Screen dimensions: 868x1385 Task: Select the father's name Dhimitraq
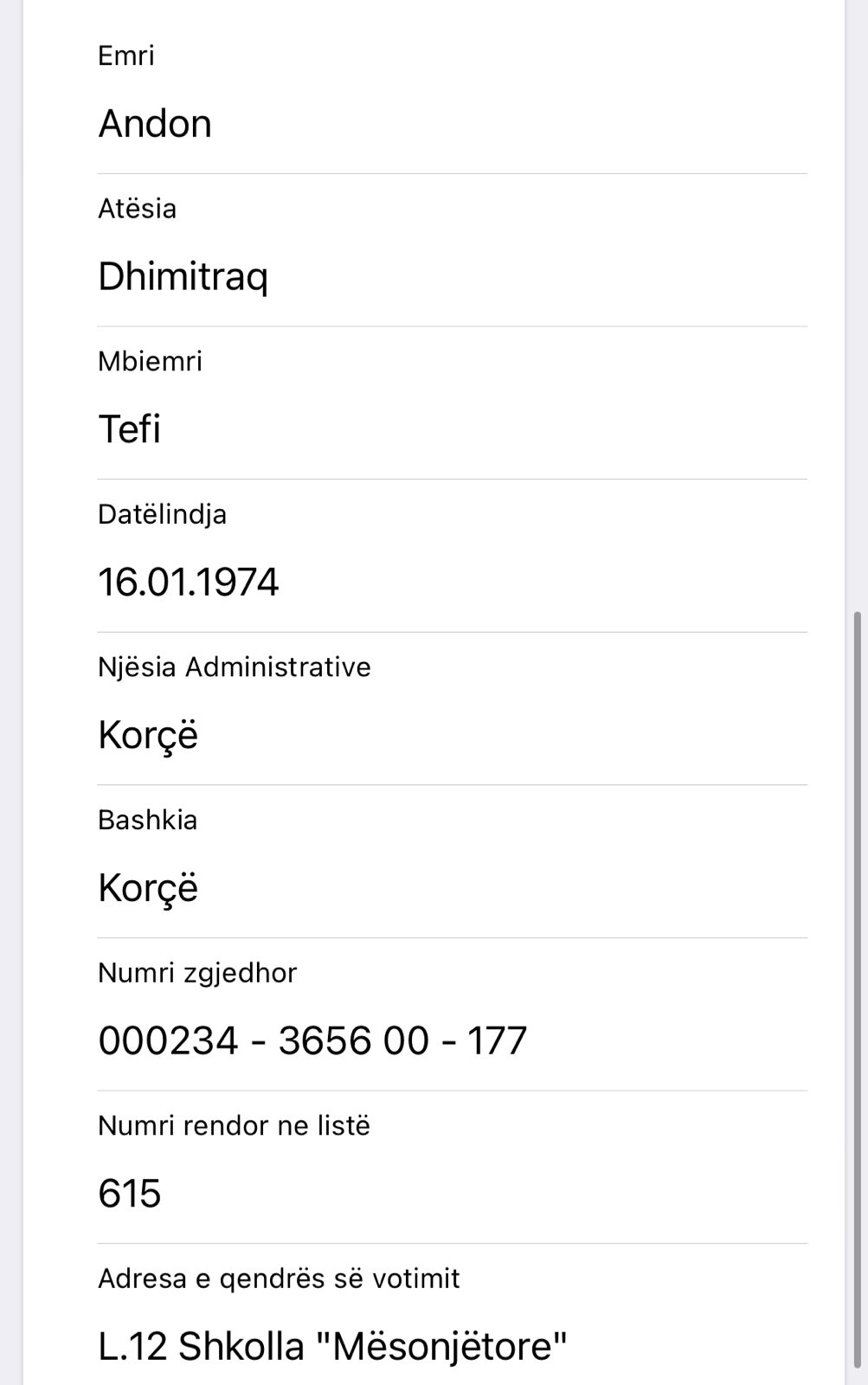[183, 277]
